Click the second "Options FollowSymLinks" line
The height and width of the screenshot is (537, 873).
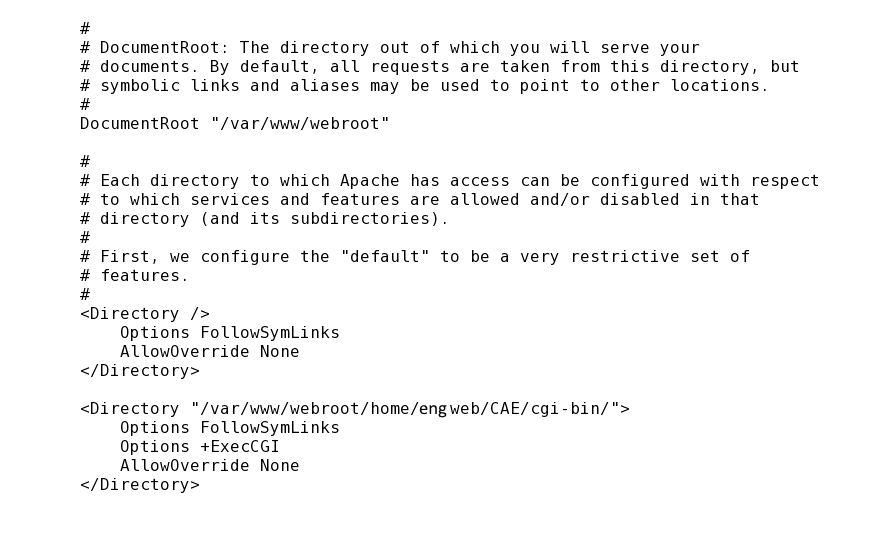tap(229, 427)
